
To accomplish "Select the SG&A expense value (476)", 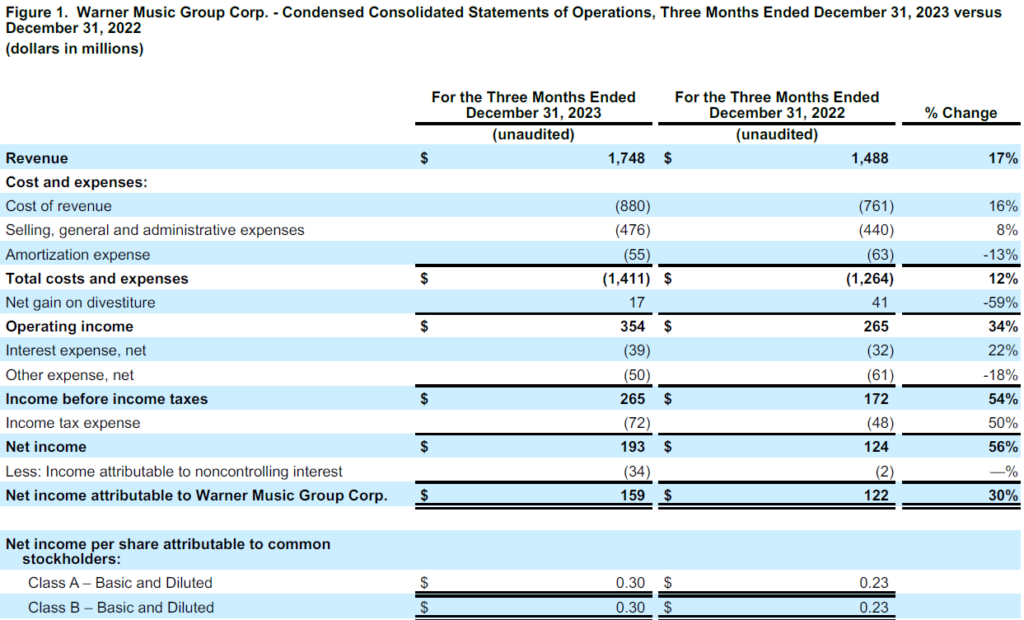I will click(632, 230).
